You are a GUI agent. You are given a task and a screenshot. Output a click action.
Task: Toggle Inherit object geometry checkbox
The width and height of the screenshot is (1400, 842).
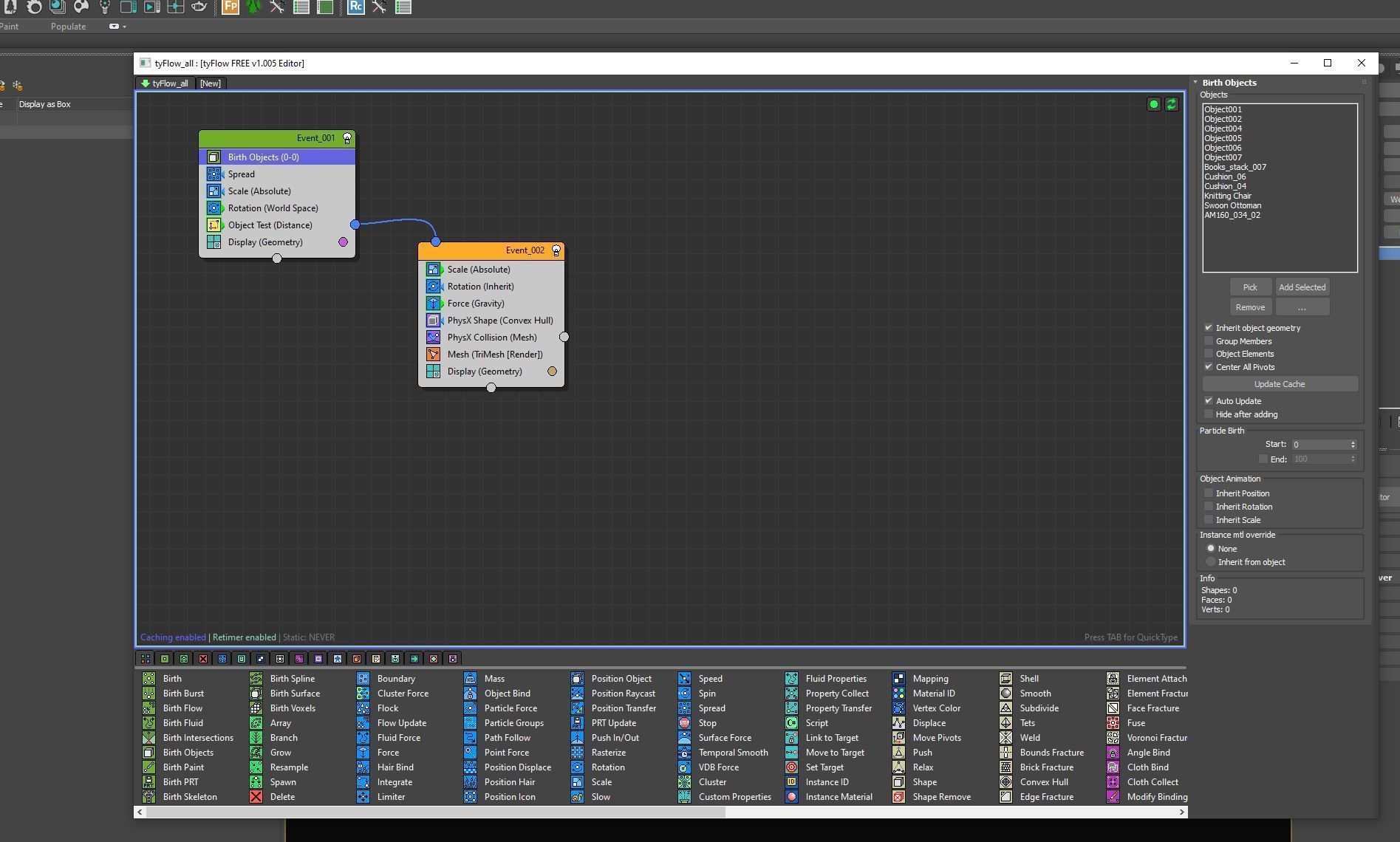click(x=1209, y=328)
